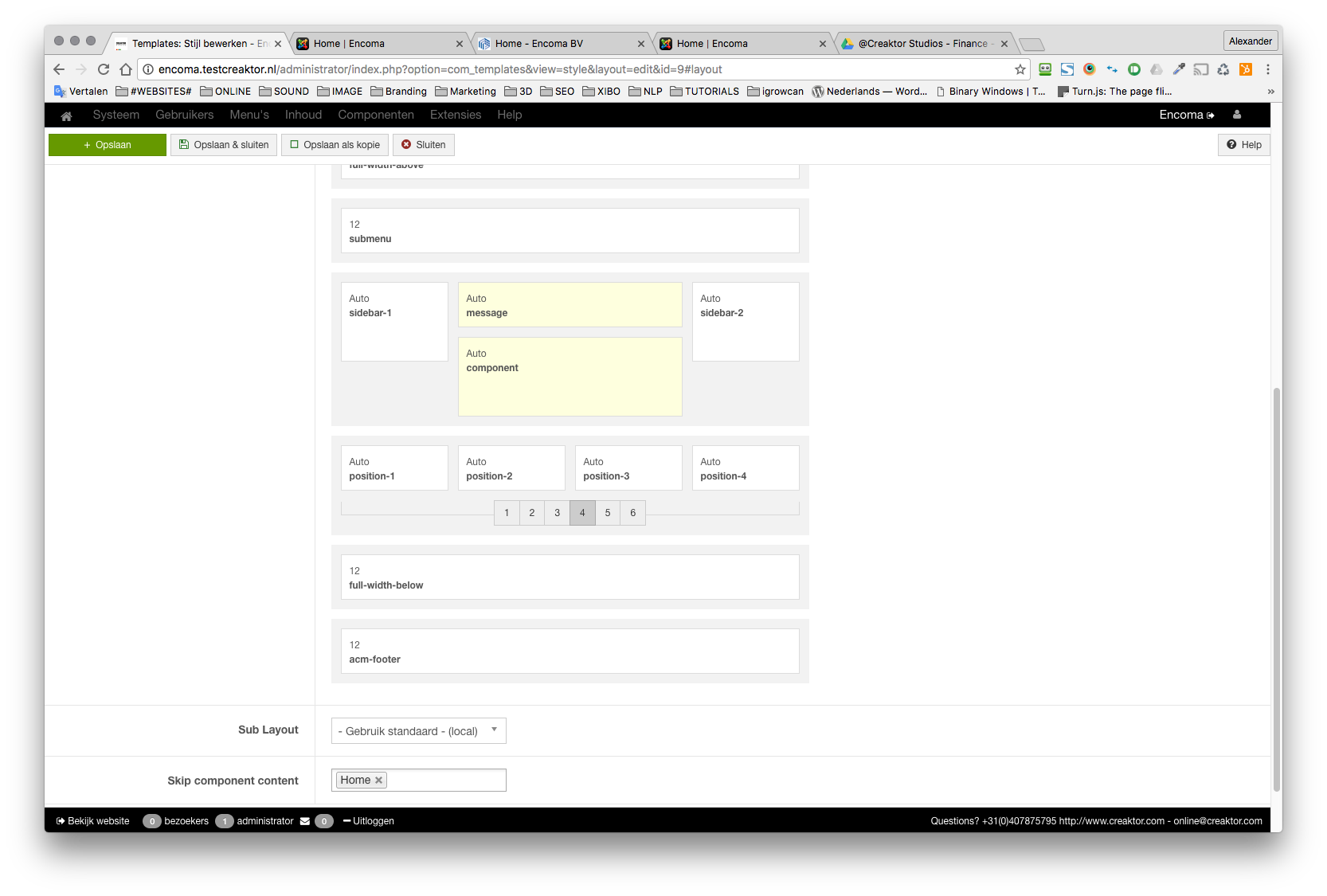Remove the Home tag with its x
The height and width of the screenshot is (896, 1327).
[x=379, y=781]
